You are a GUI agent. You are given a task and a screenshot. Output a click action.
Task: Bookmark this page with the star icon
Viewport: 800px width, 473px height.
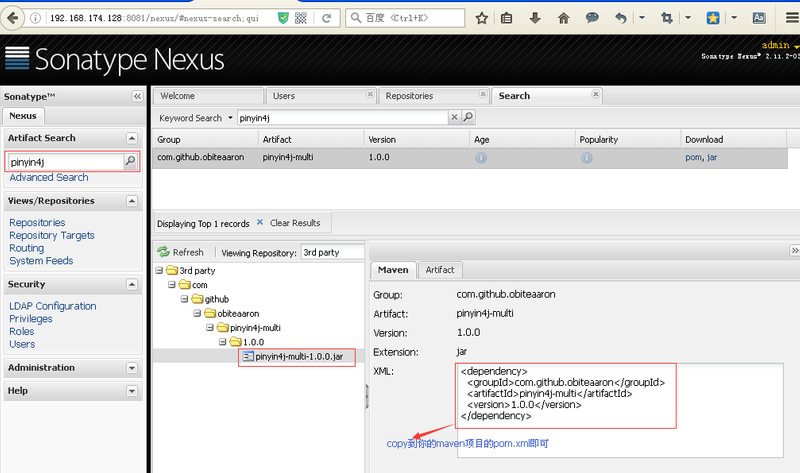(481, 18)
